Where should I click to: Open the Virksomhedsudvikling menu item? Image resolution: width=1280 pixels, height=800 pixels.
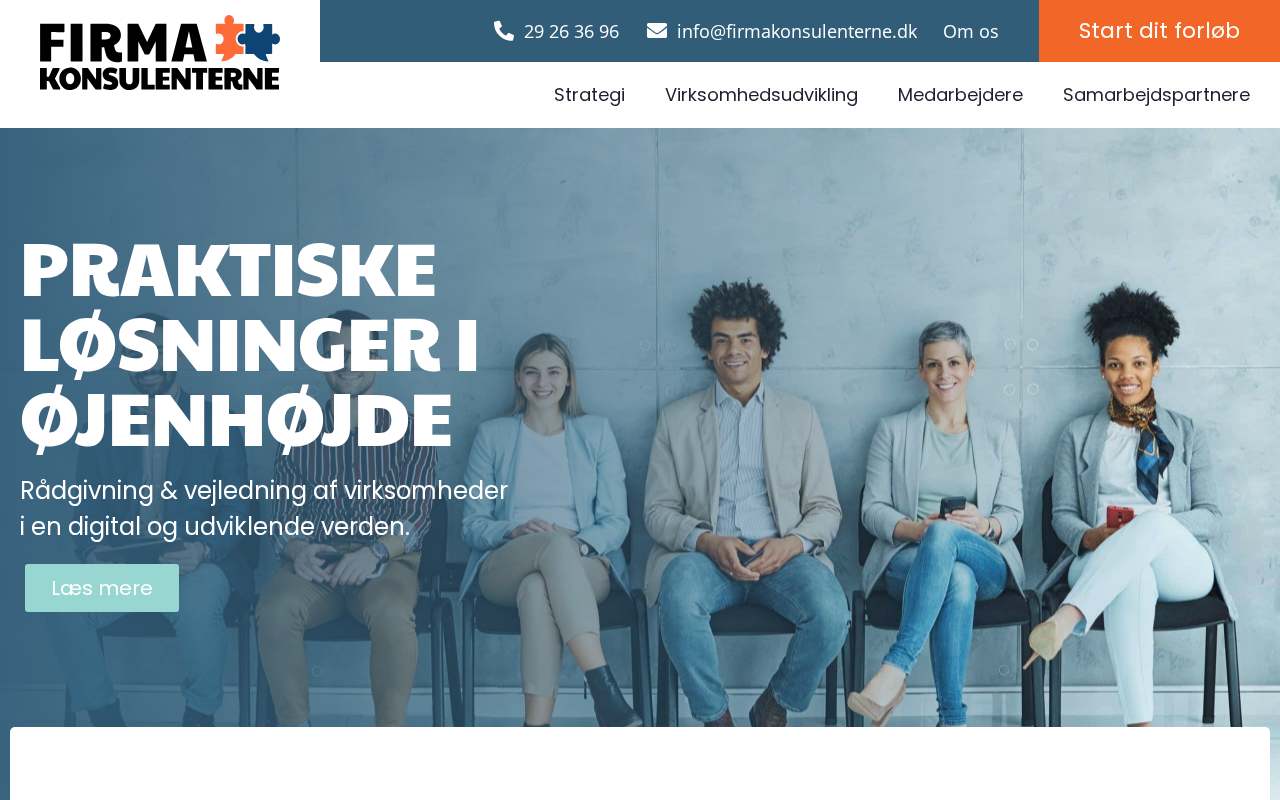click(761, 95)
